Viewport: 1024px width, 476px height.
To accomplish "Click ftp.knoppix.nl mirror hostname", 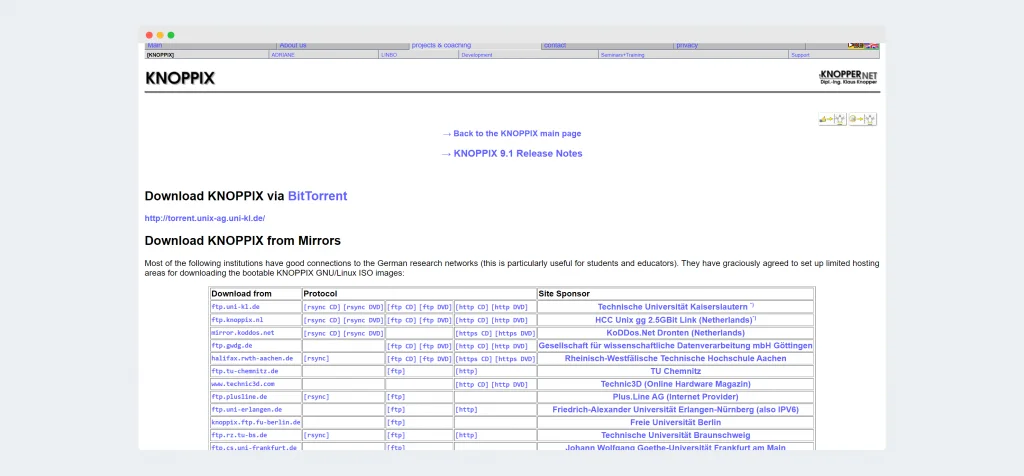I will coord(237,320).
